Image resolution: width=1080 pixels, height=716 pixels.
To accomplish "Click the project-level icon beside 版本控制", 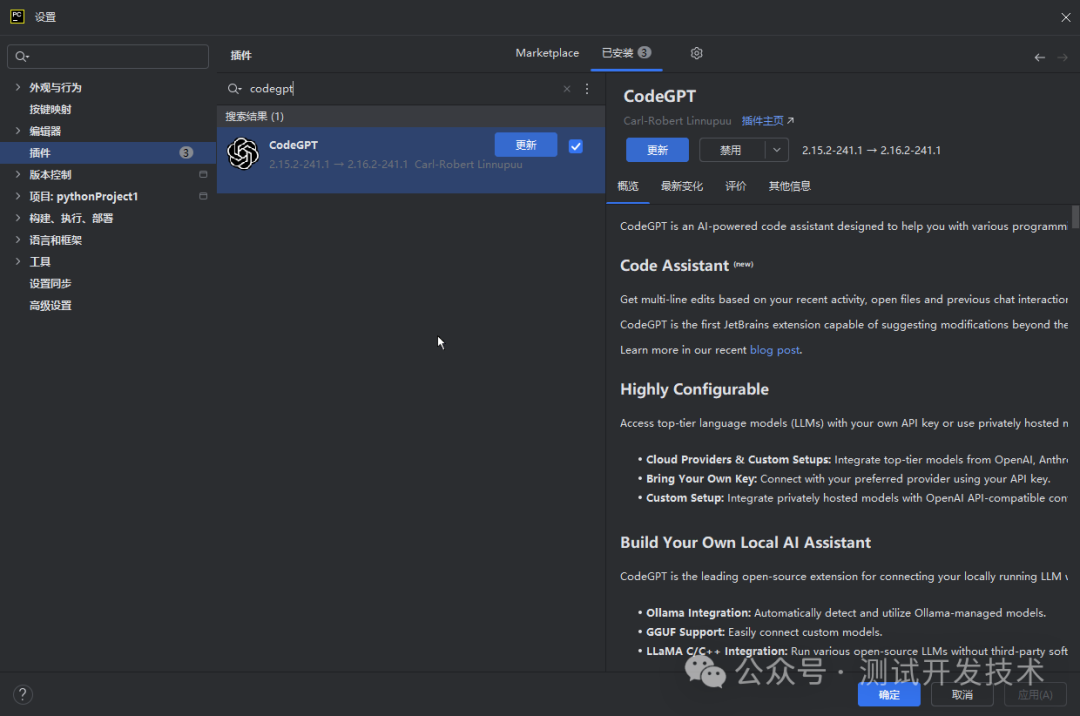I will [203, 174].
